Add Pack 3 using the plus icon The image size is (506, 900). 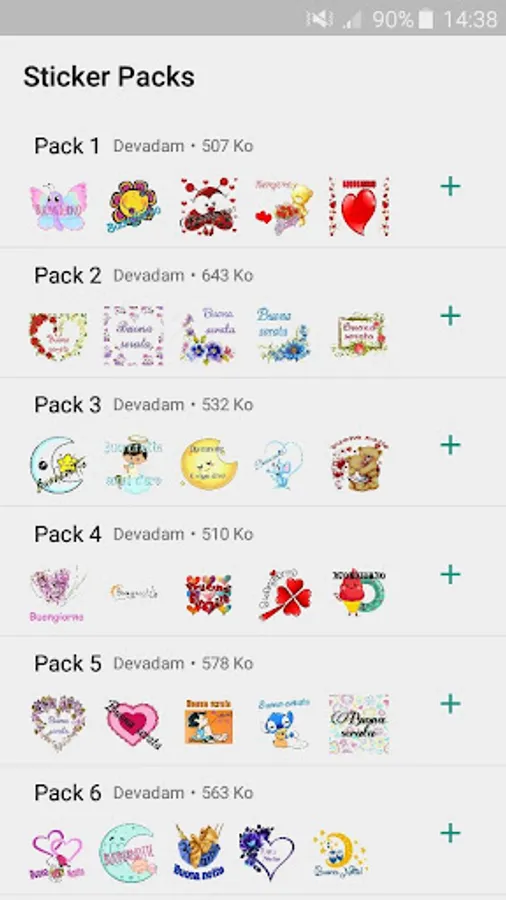[450, 445]
